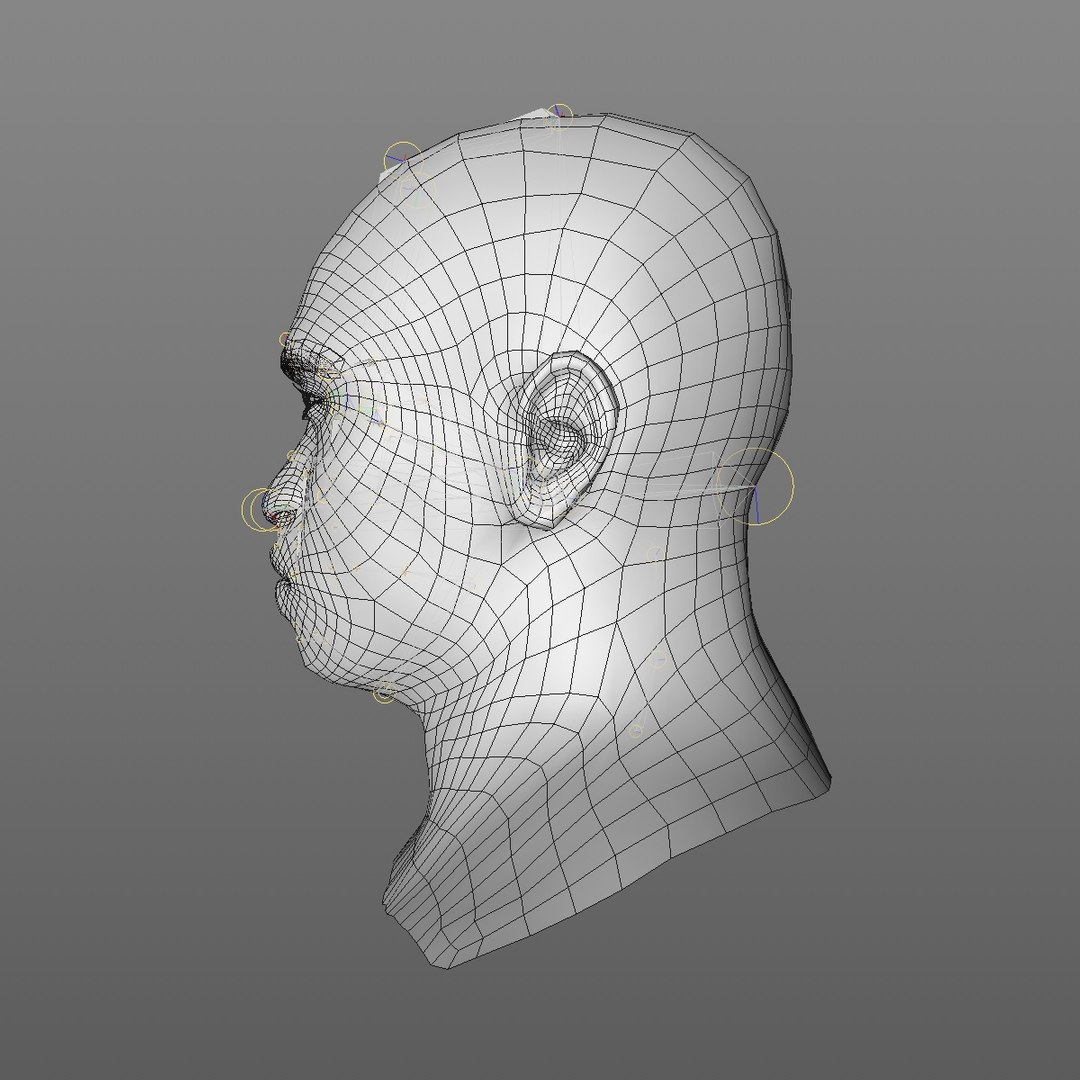Image resolution: width=1080 pixels, height=1080 pixels.
Task: Select the eyebrow controller circle
Action: tap(285, 340)
